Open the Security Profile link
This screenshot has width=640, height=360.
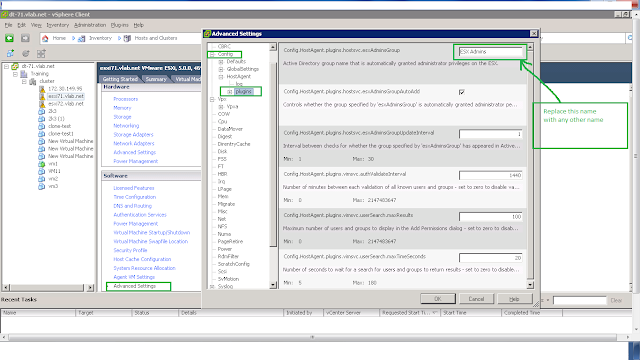pyautogui.click(x=131, y=250)
